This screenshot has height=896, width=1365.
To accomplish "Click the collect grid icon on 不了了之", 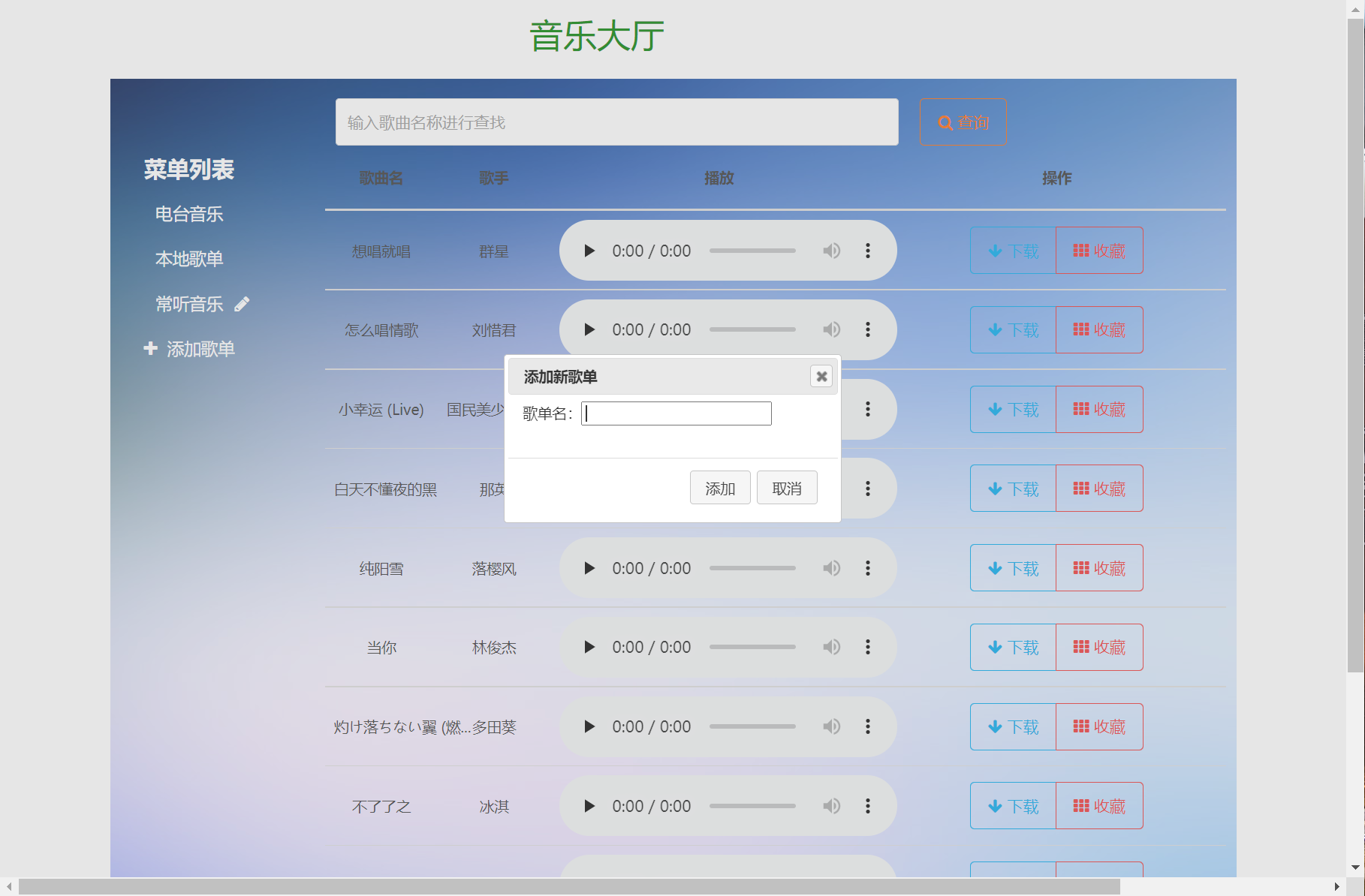I will [x=1081, y=805].
